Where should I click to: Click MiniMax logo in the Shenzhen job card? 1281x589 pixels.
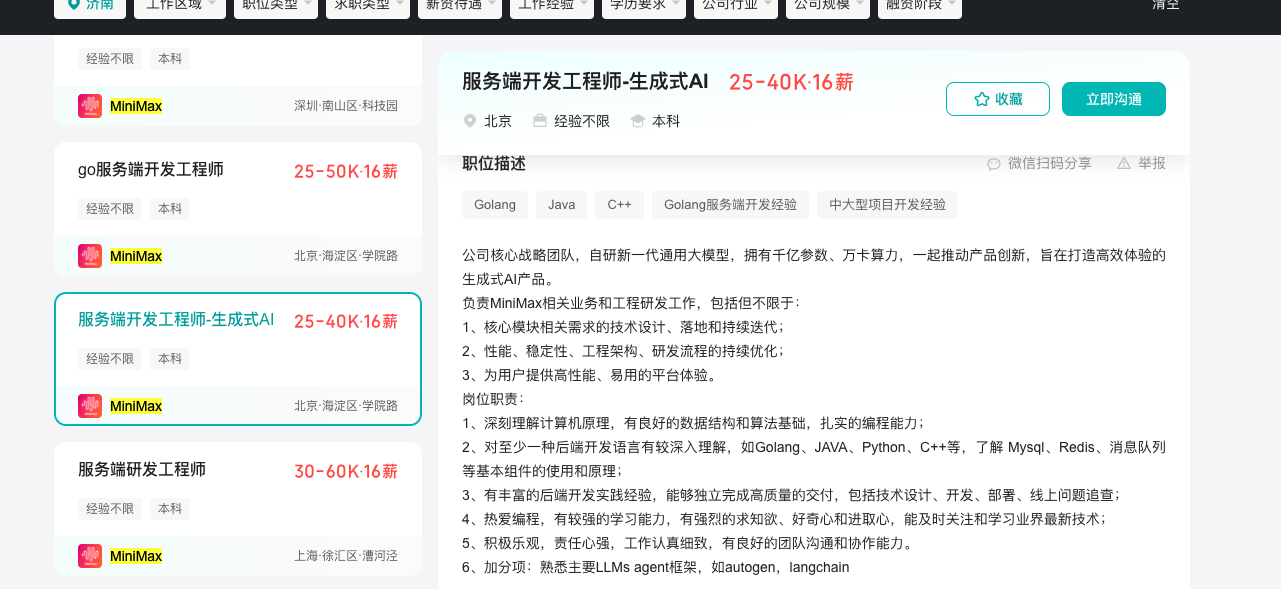tap(90, 106)
